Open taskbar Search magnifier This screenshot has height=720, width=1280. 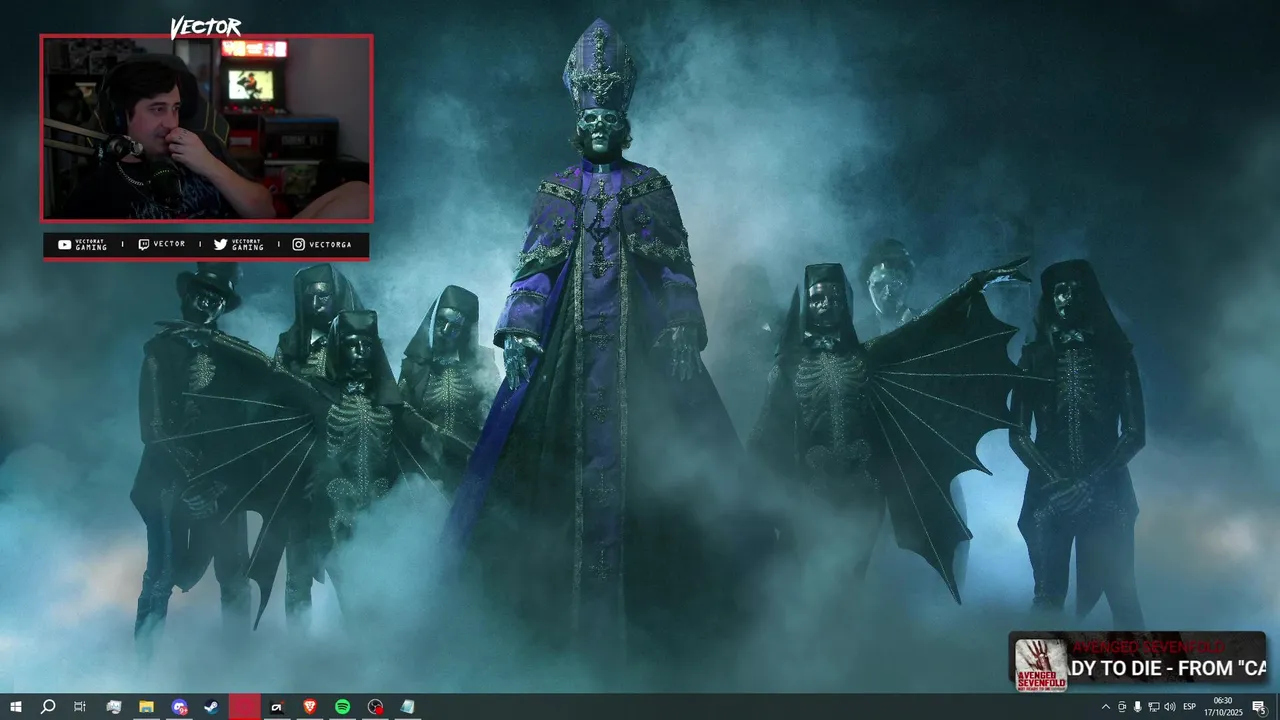(47, 707)
